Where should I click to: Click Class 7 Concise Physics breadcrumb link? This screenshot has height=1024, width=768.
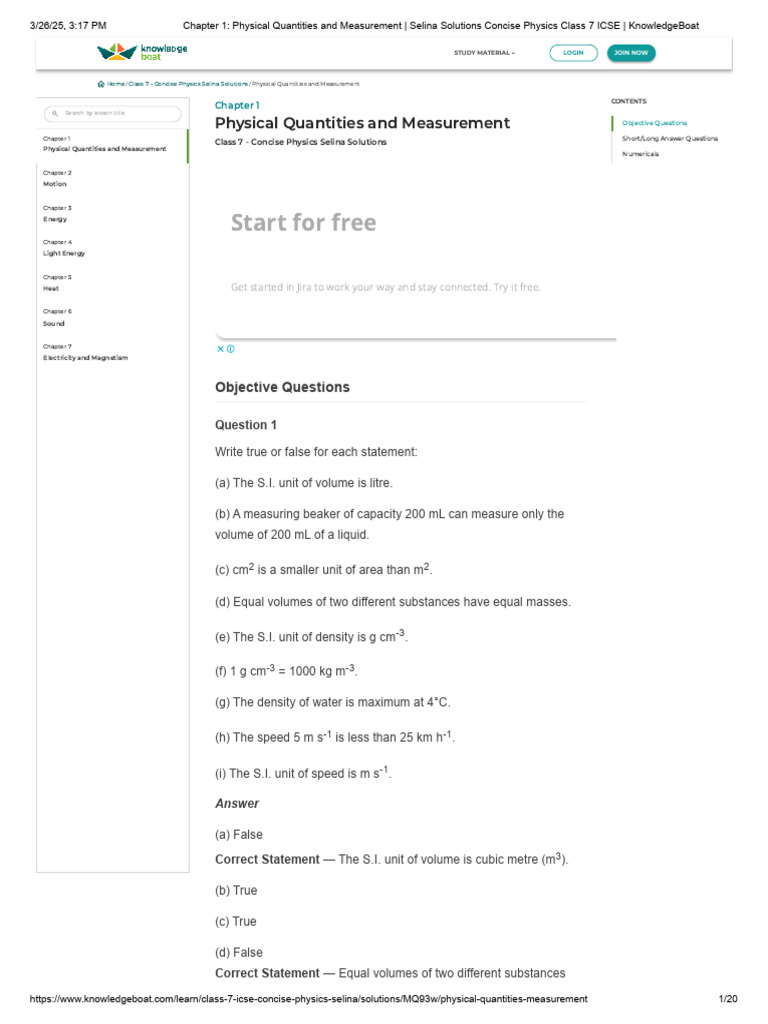pyautogui.click(x=188, y=84)
